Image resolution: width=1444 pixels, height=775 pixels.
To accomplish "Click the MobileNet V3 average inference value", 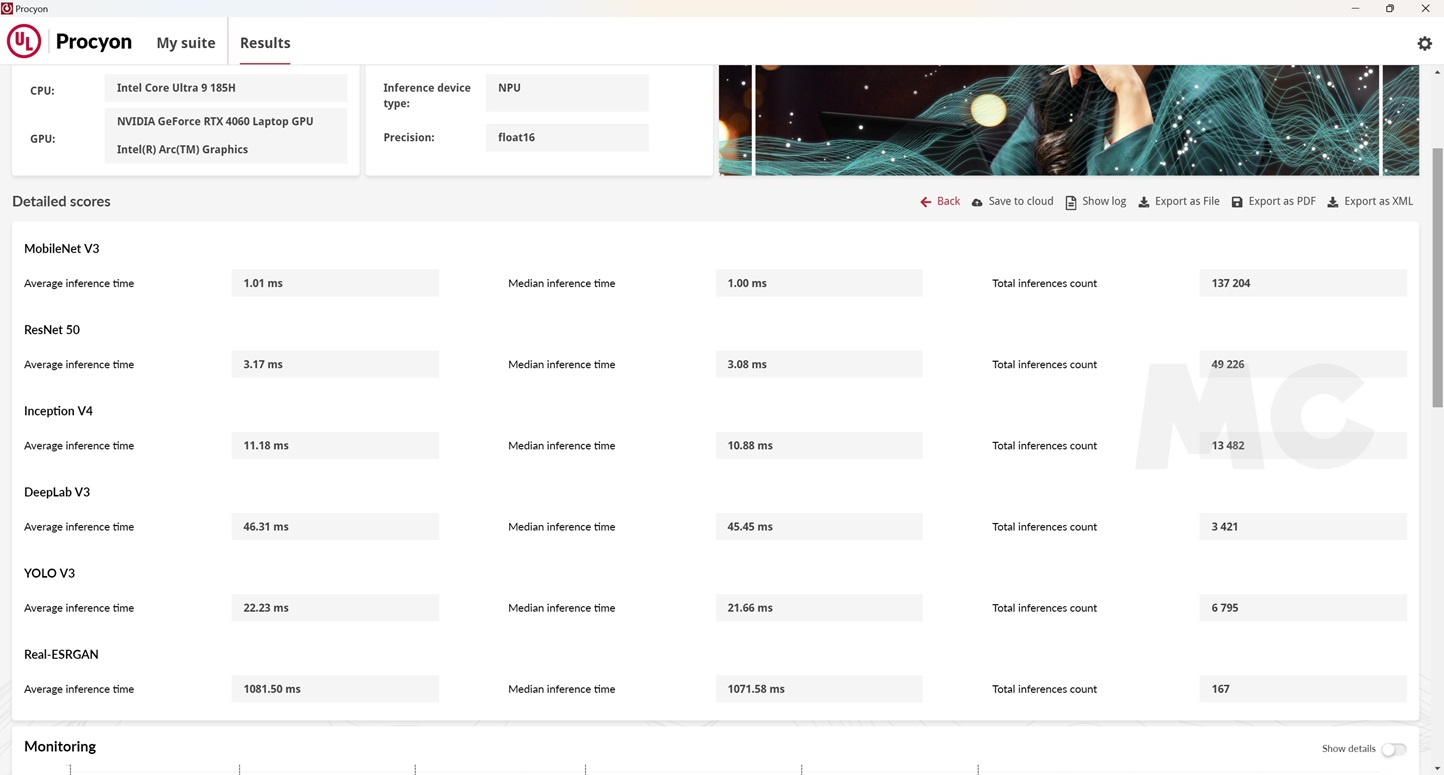I will point(334,283).
